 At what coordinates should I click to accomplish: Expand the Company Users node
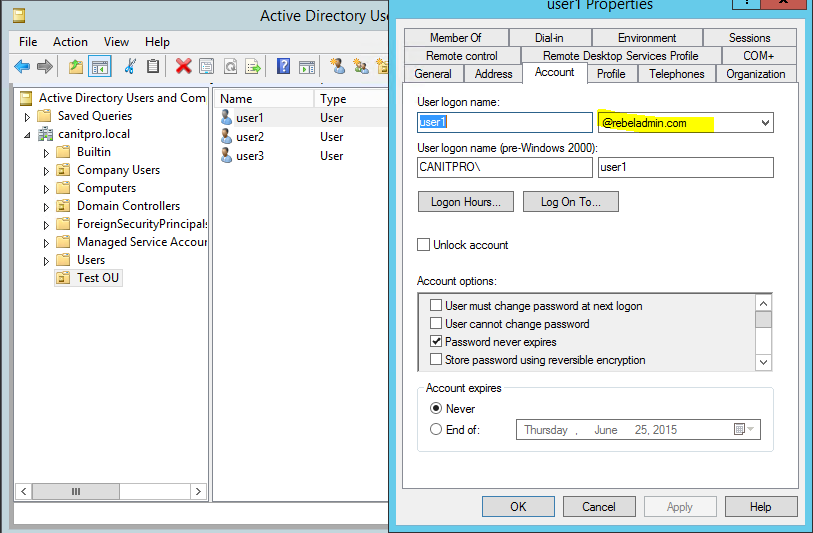point(46,172)
